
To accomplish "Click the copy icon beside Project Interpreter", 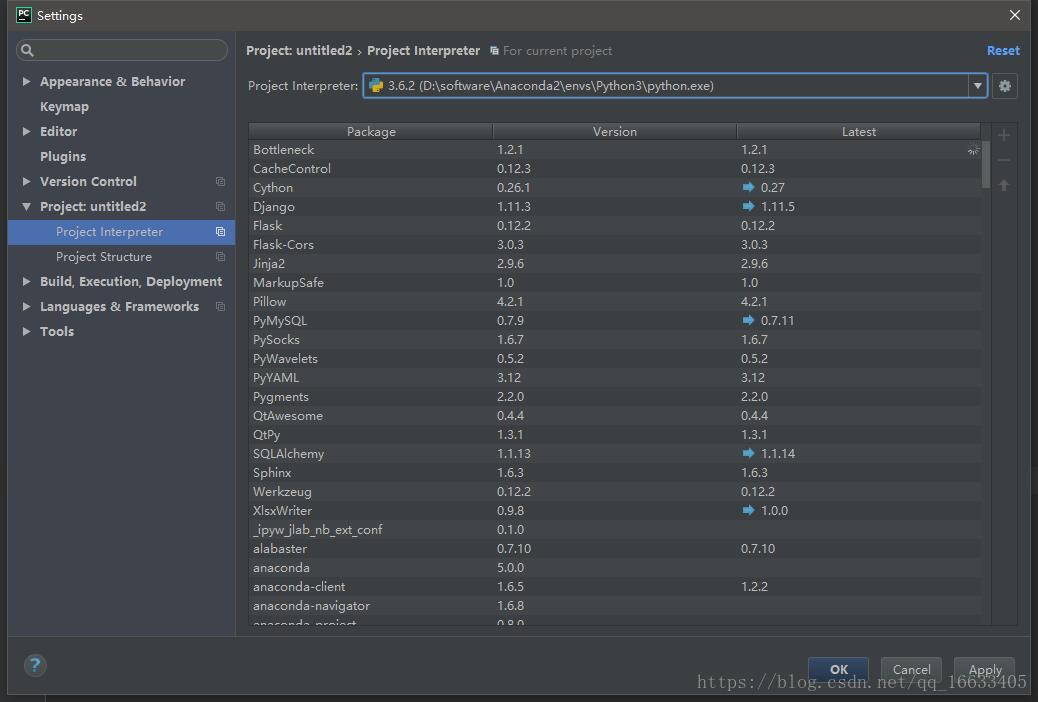I will click(x=220, y=232).
